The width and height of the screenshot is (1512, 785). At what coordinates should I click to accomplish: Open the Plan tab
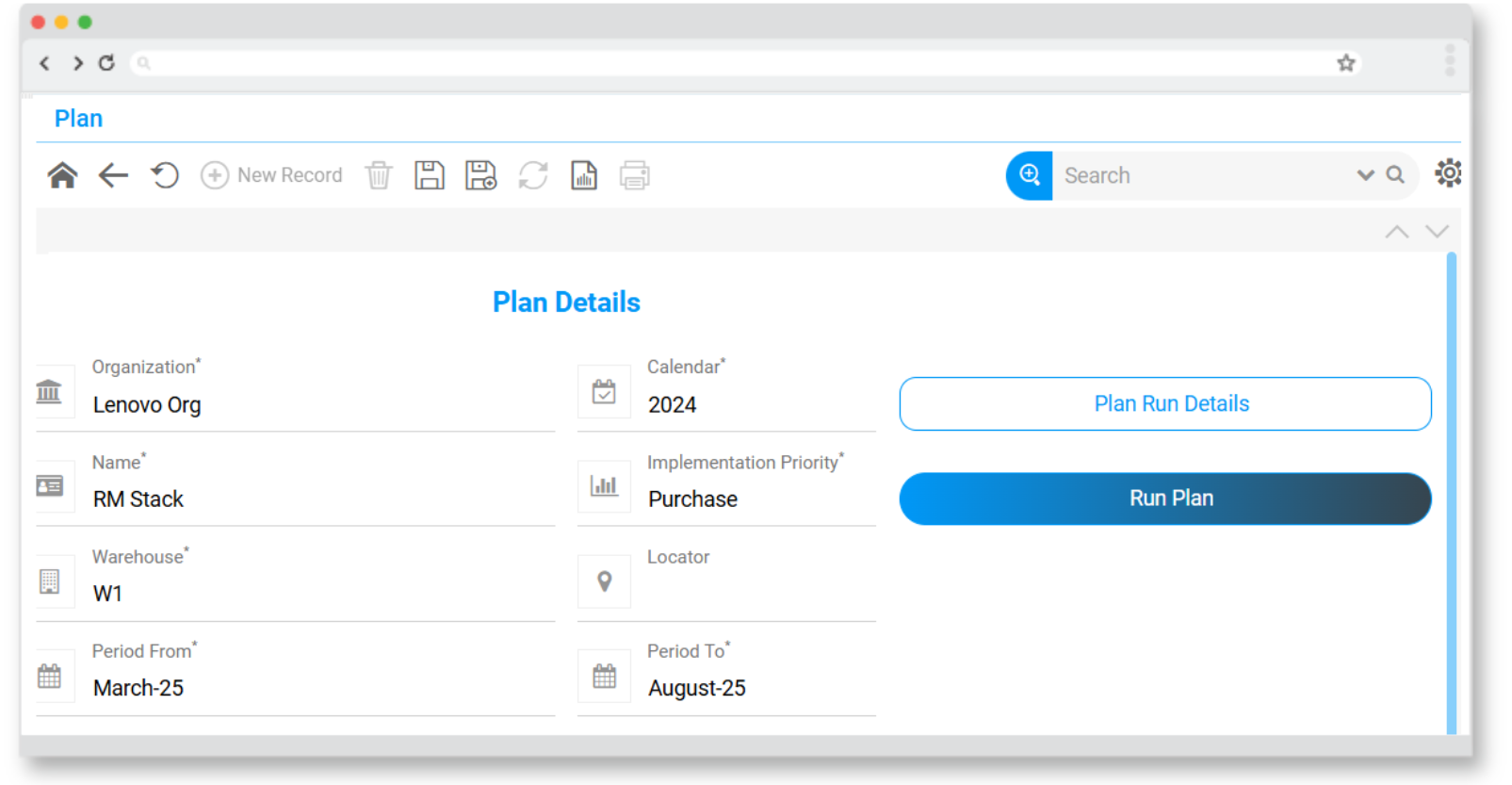point(78,119)
